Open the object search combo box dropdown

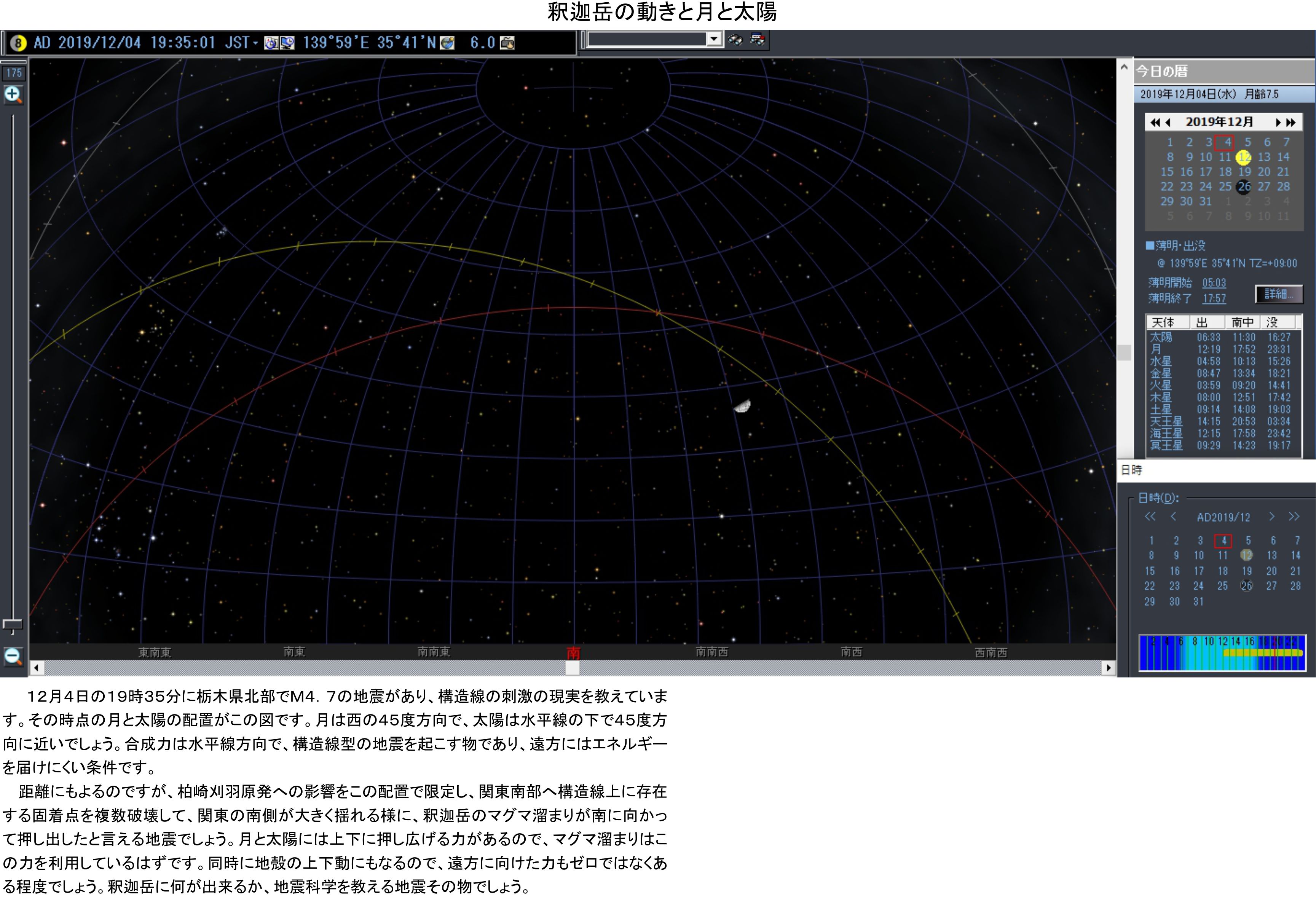click(713, 39)
